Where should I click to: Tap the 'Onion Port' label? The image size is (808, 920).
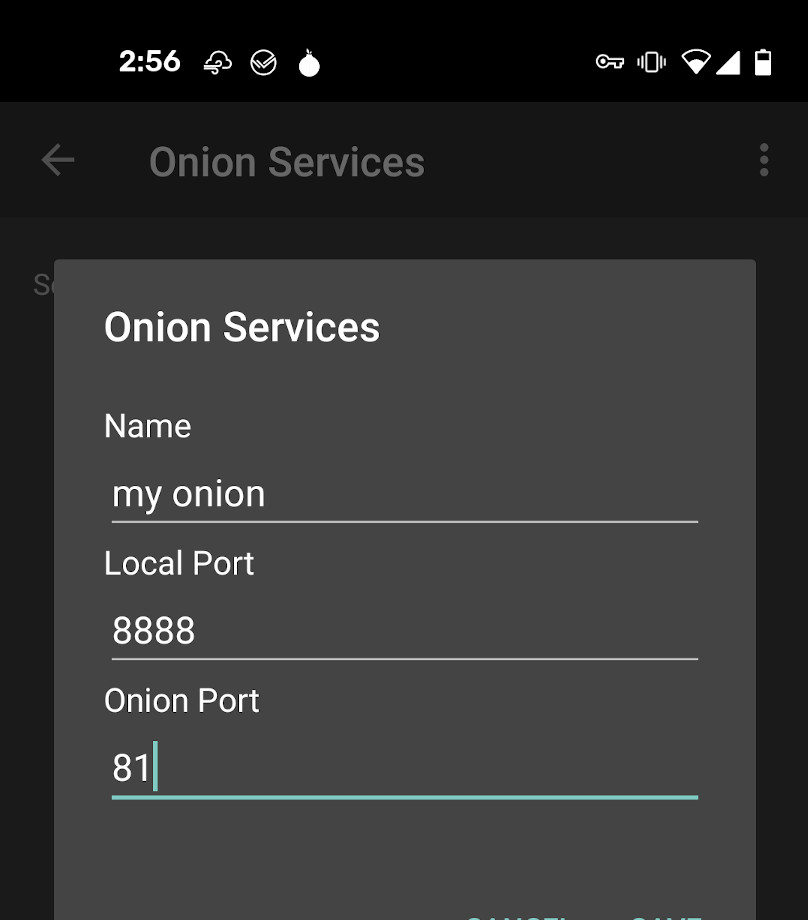182,700
